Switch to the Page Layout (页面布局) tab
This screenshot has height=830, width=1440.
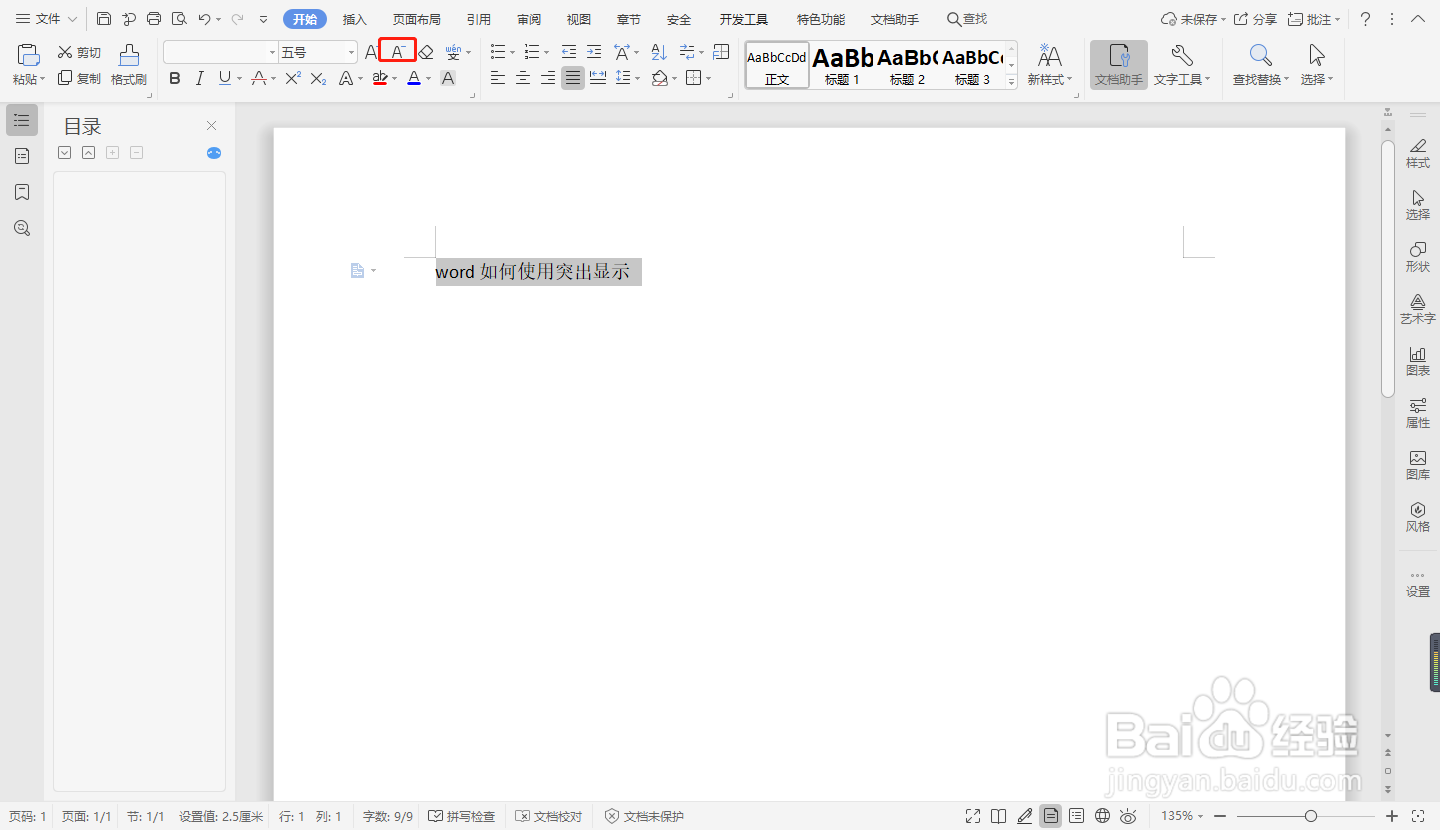coord(416,19)
